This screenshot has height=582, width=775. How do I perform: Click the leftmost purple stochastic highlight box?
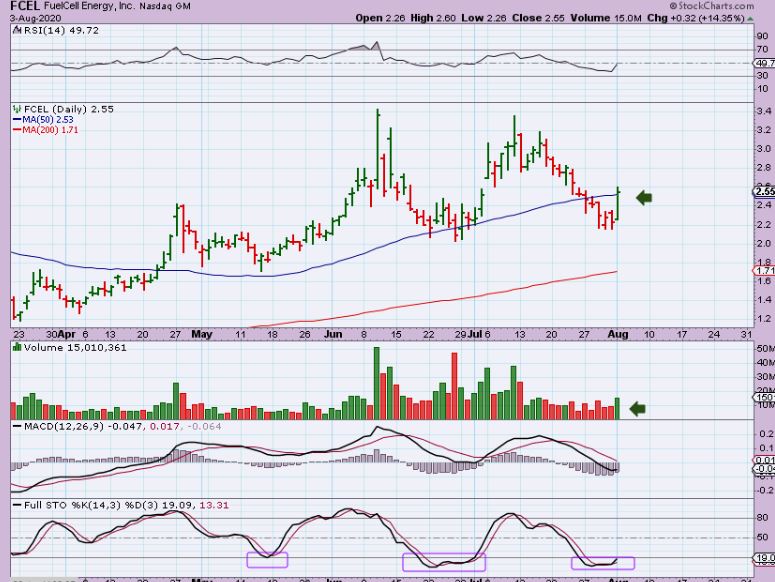coord(267,560)
